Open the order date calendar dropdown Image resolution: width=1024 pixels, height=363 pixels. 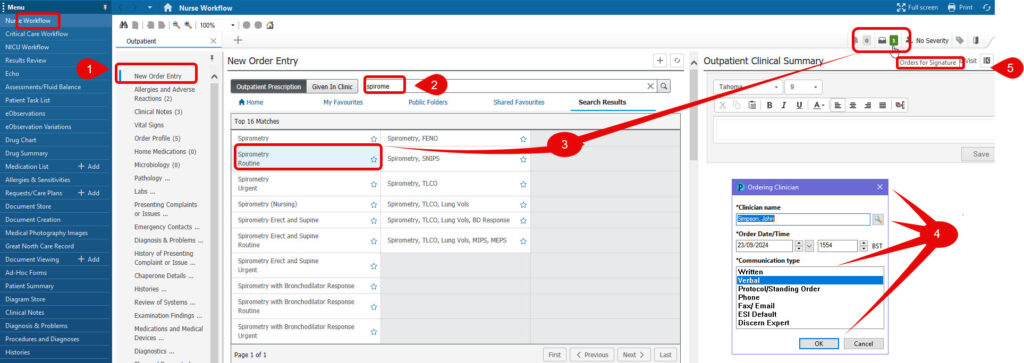click(810, 246)
